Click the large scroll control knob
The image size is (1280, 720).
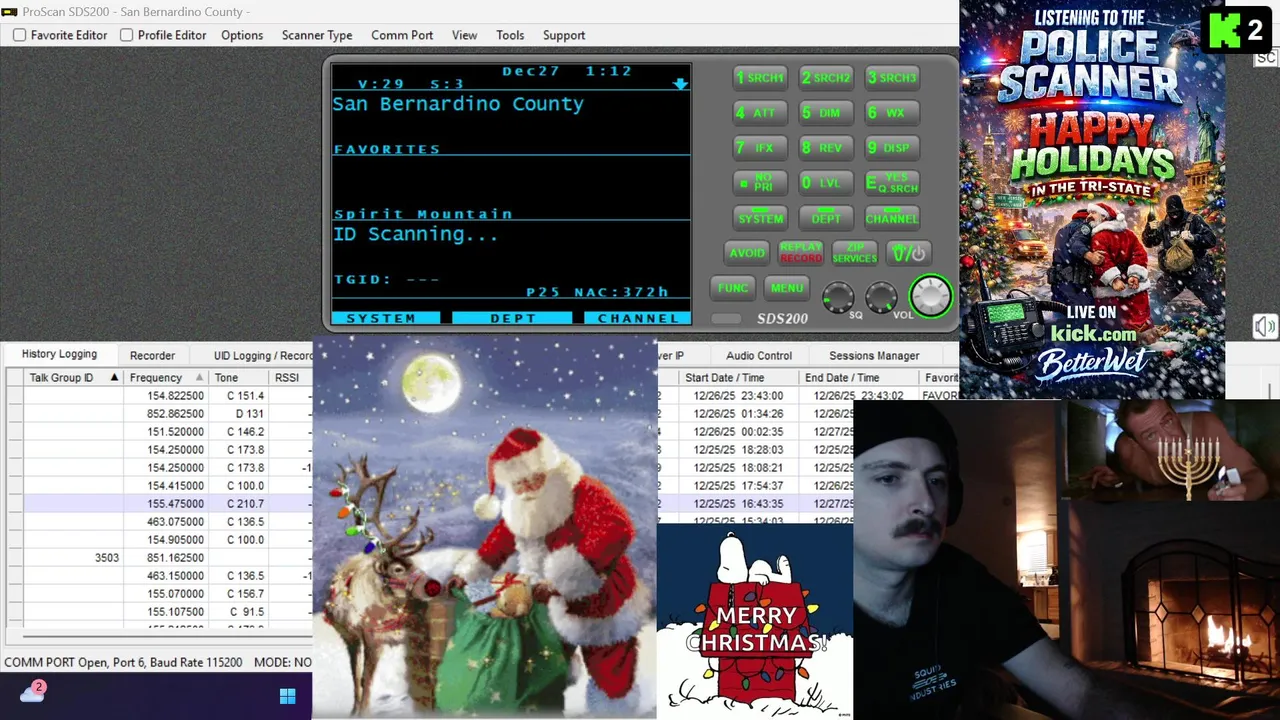[931, 297]
